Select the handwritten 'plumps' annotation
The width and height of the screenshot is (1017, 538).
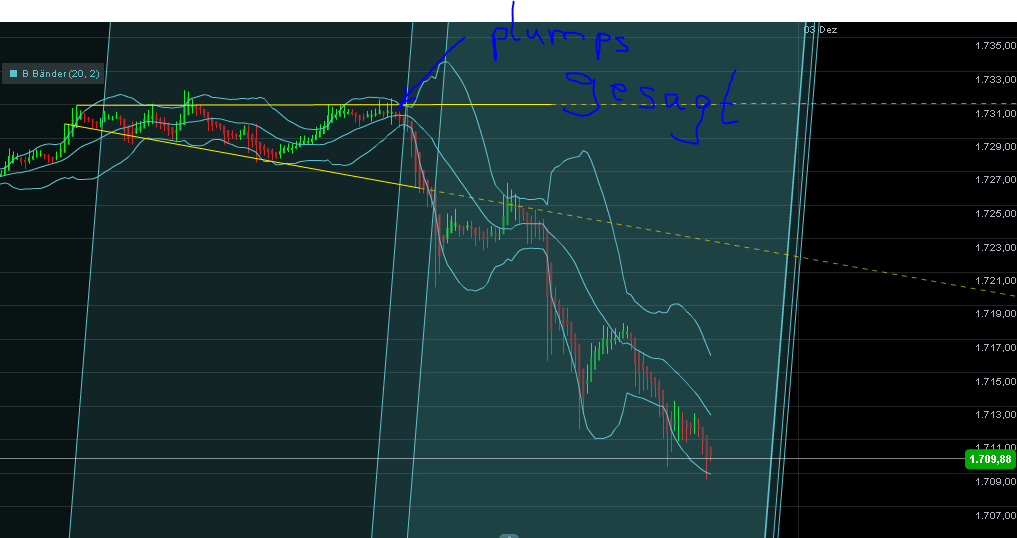coord(560,40)
